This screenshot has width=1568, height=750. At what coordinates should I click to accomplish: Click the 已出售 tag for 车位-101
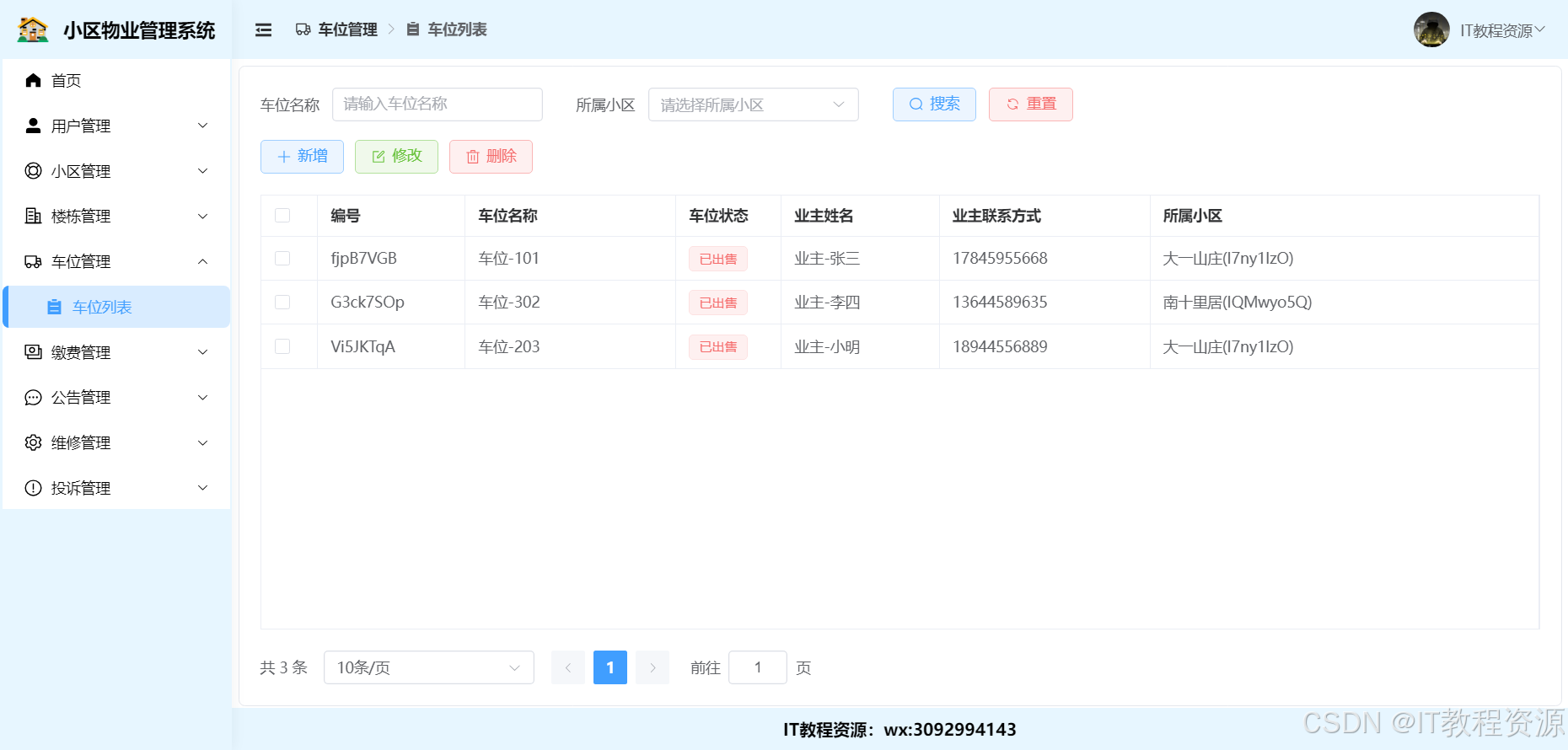[x=718, y=259]
